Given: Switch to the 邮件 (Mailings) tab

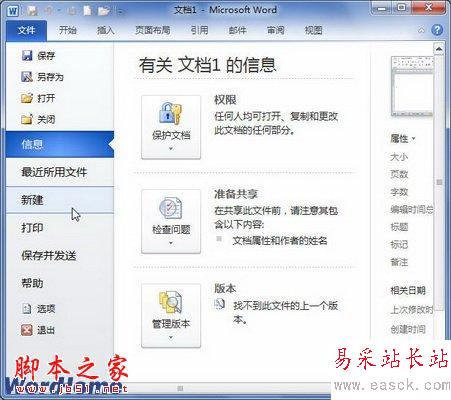Looking at the screenshot, I should 237,30.
